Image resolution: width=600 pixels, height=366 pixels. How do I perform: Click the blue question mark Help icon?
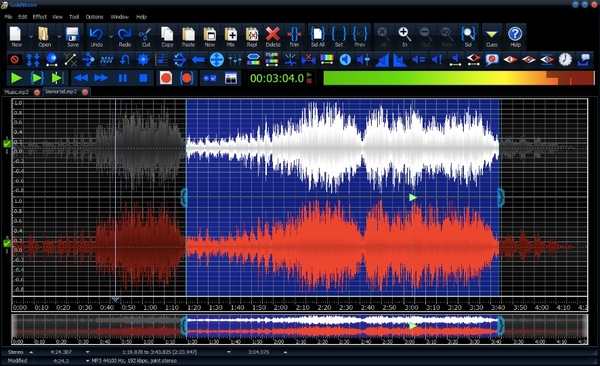point(515,34)
